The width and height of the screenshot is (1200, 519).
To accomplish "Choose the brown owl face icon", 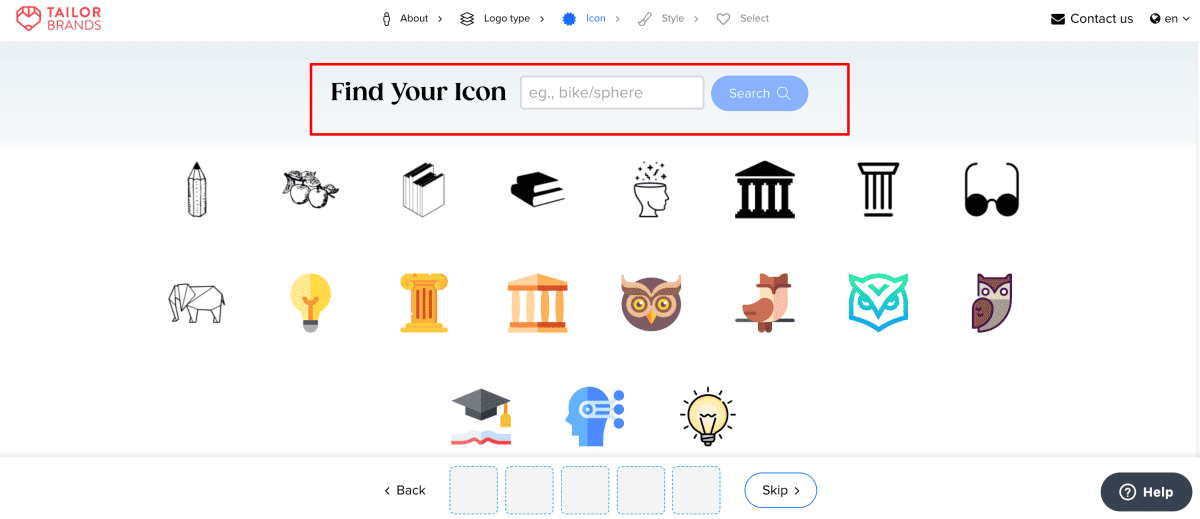I will point(651,302).
